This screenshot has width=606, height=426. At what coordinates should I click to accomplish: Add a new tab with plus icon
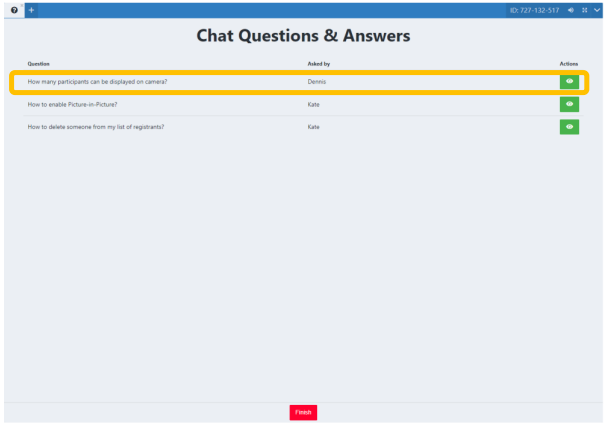(x=31, y=10)
